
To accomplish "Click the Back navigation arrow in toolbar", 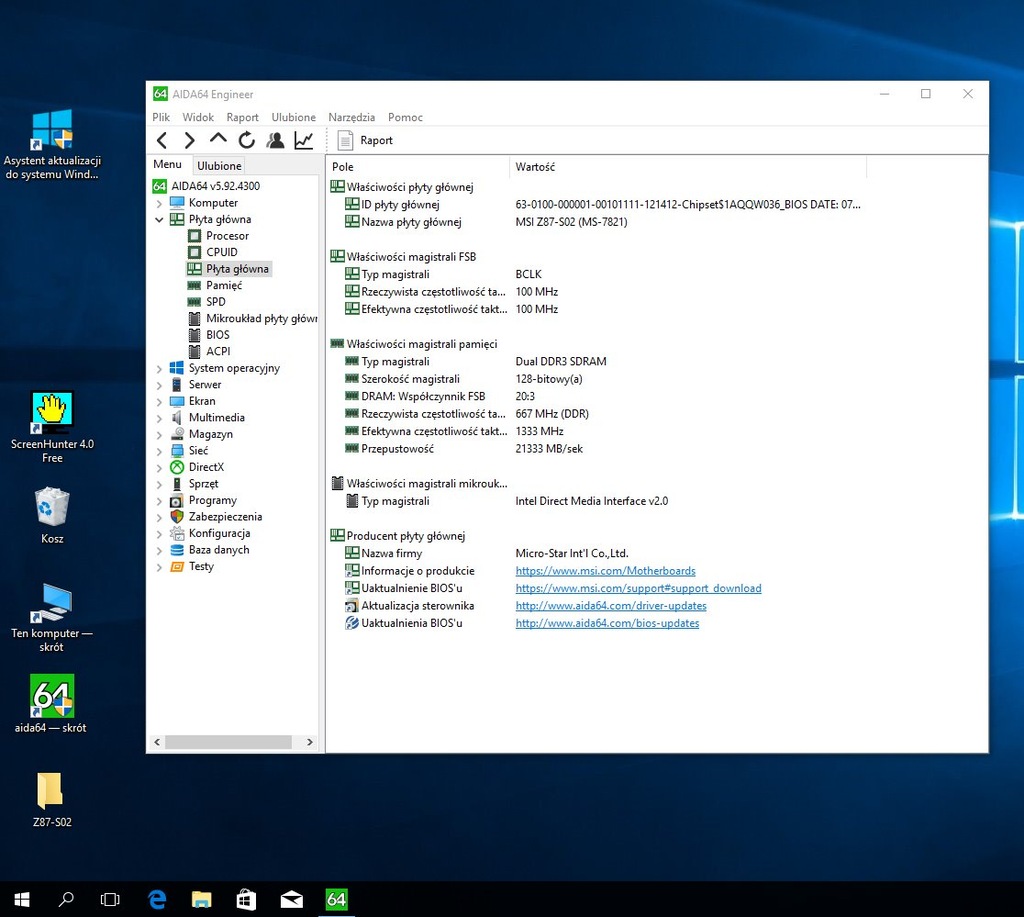I will click(x=162, y=140).
